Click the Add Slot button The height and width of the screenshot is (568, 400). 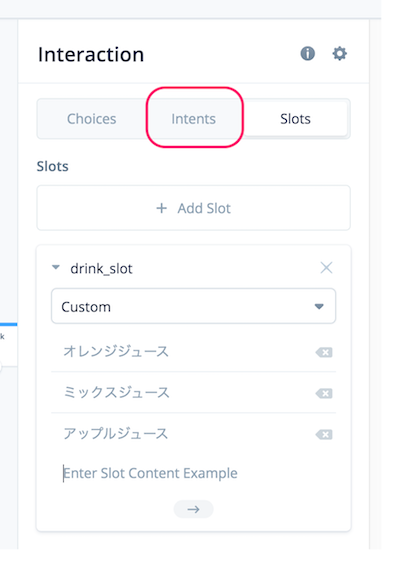[x=193, y=208]
